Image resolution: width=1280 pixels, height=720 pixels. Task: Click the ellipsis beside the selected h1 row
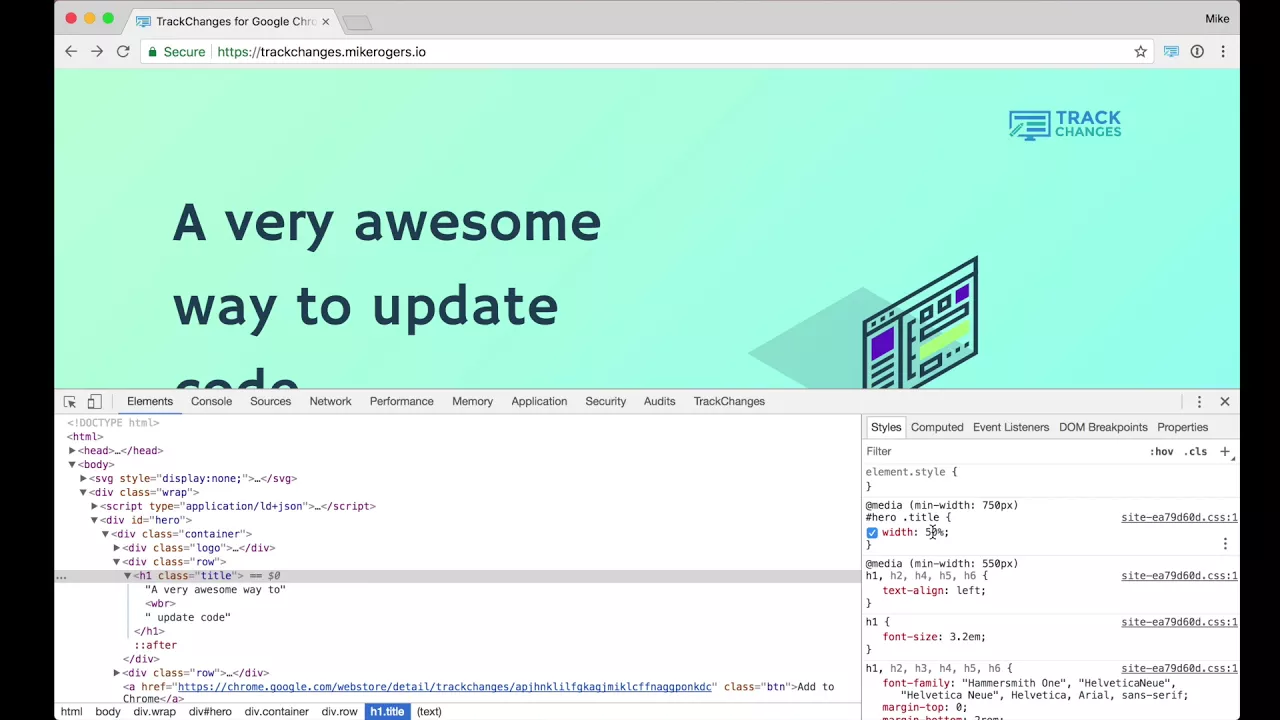click(61, 577)
